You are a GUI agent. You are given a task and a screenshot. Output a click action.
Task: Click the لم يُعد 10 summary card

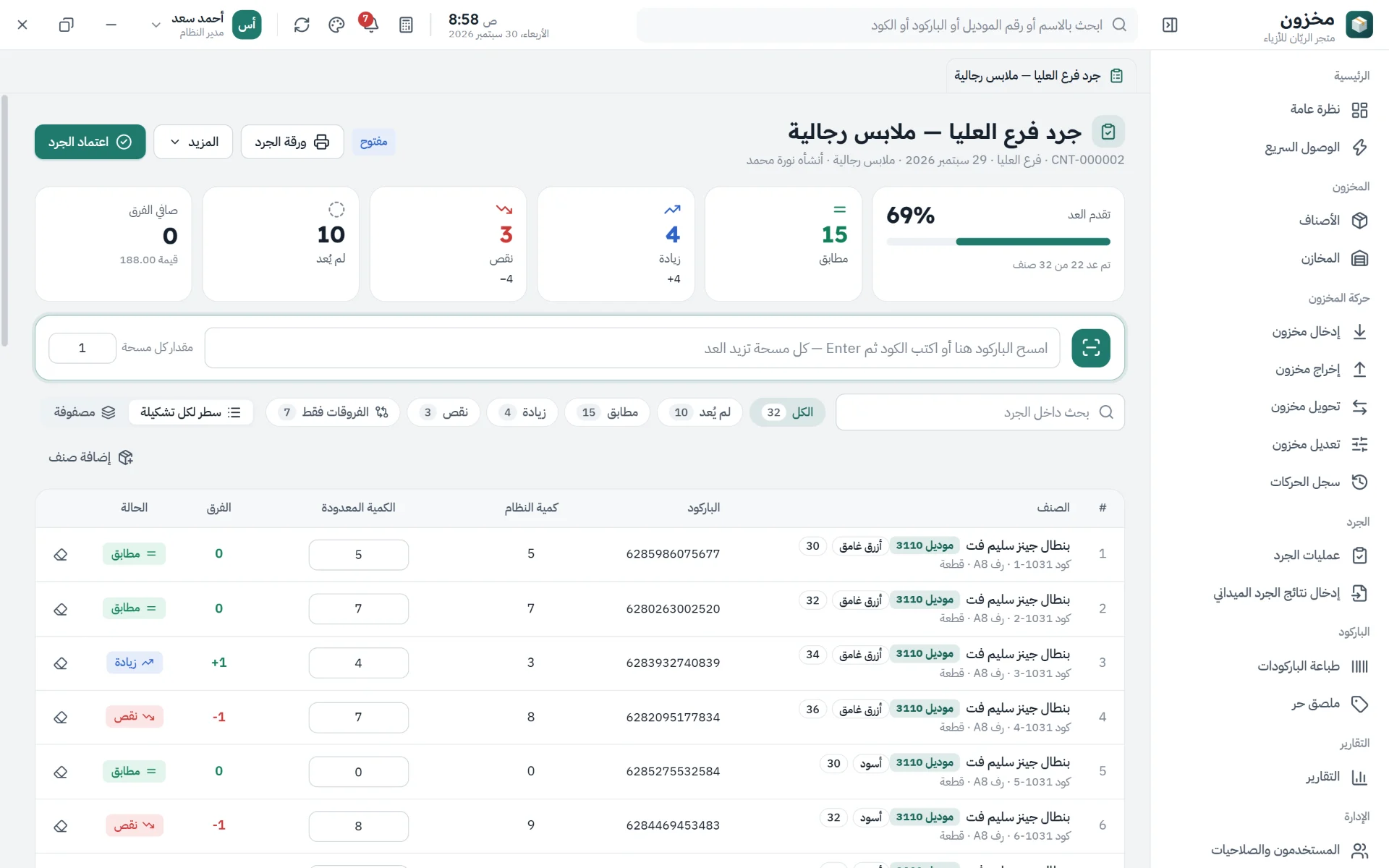pyautogui.click(x=281, y=244)
